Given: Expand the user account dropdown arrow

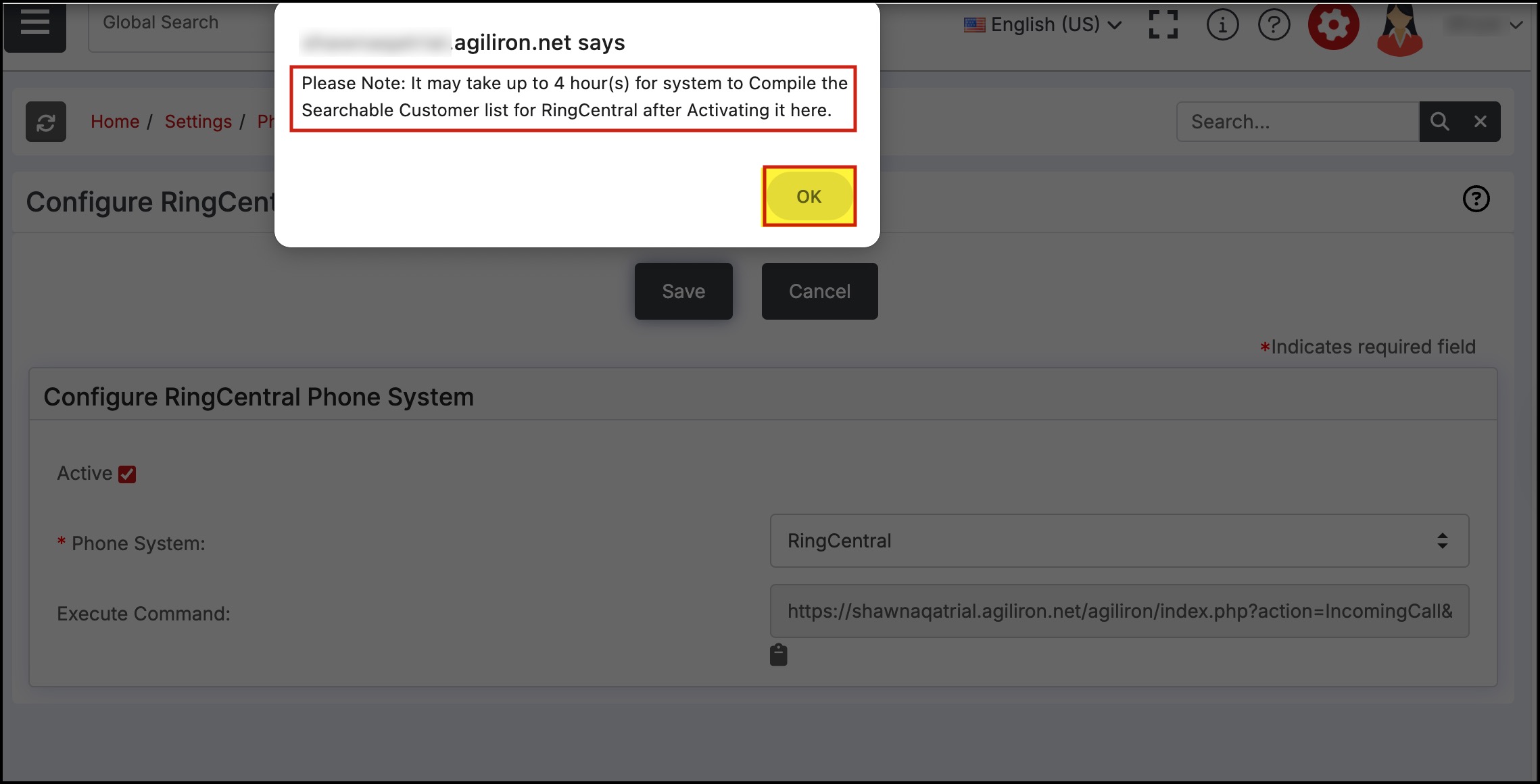Looking at the screenshot, I should pos(1516,25).
